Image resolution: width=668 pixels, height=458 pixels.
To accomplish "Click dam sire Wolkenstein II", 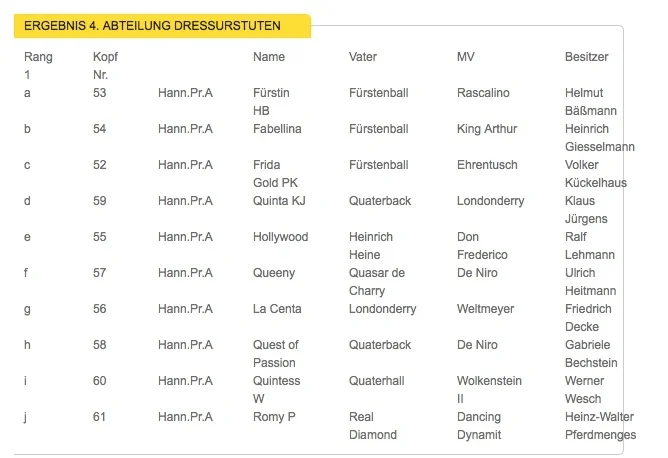I will click(x=489, y=390).
